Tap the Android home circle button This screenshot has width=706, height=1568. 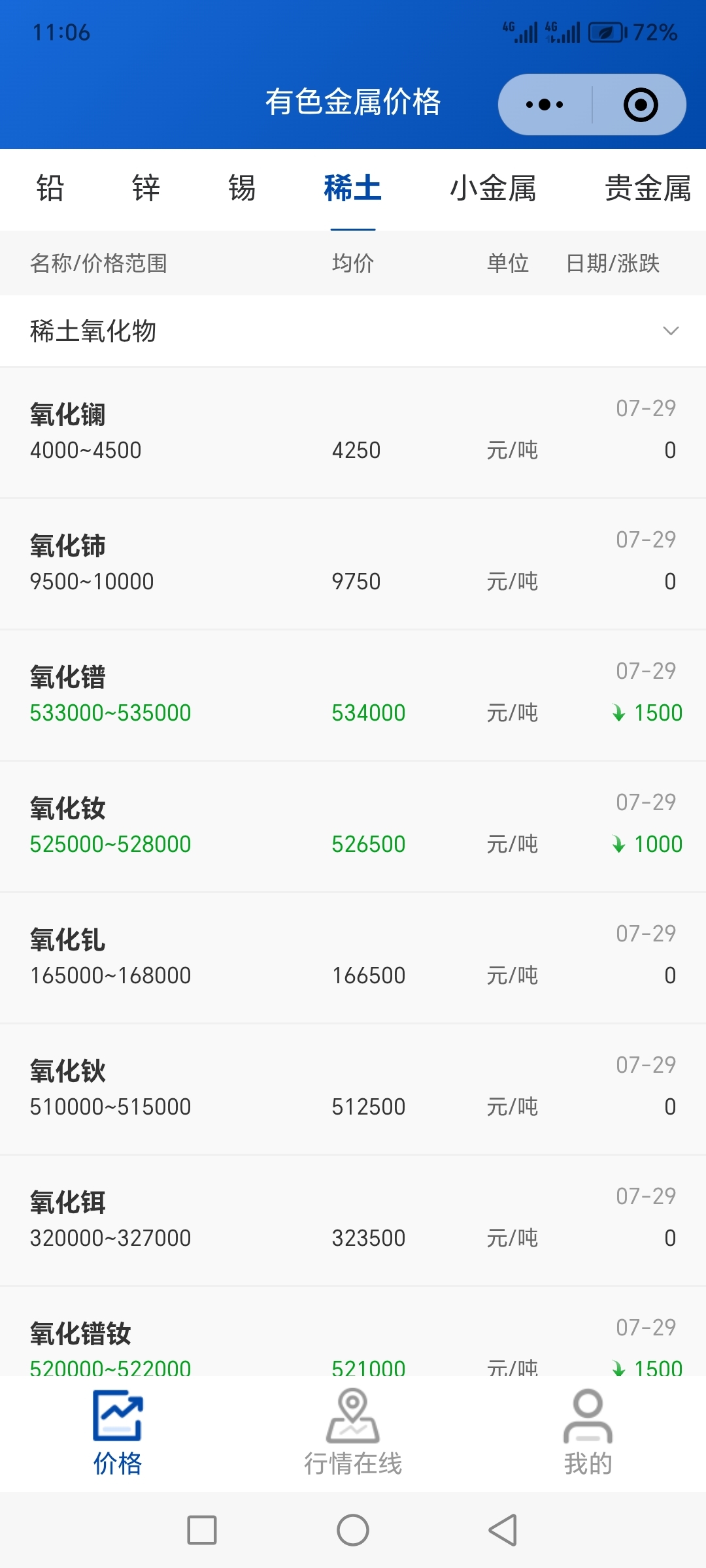[x=353, y=1530]
